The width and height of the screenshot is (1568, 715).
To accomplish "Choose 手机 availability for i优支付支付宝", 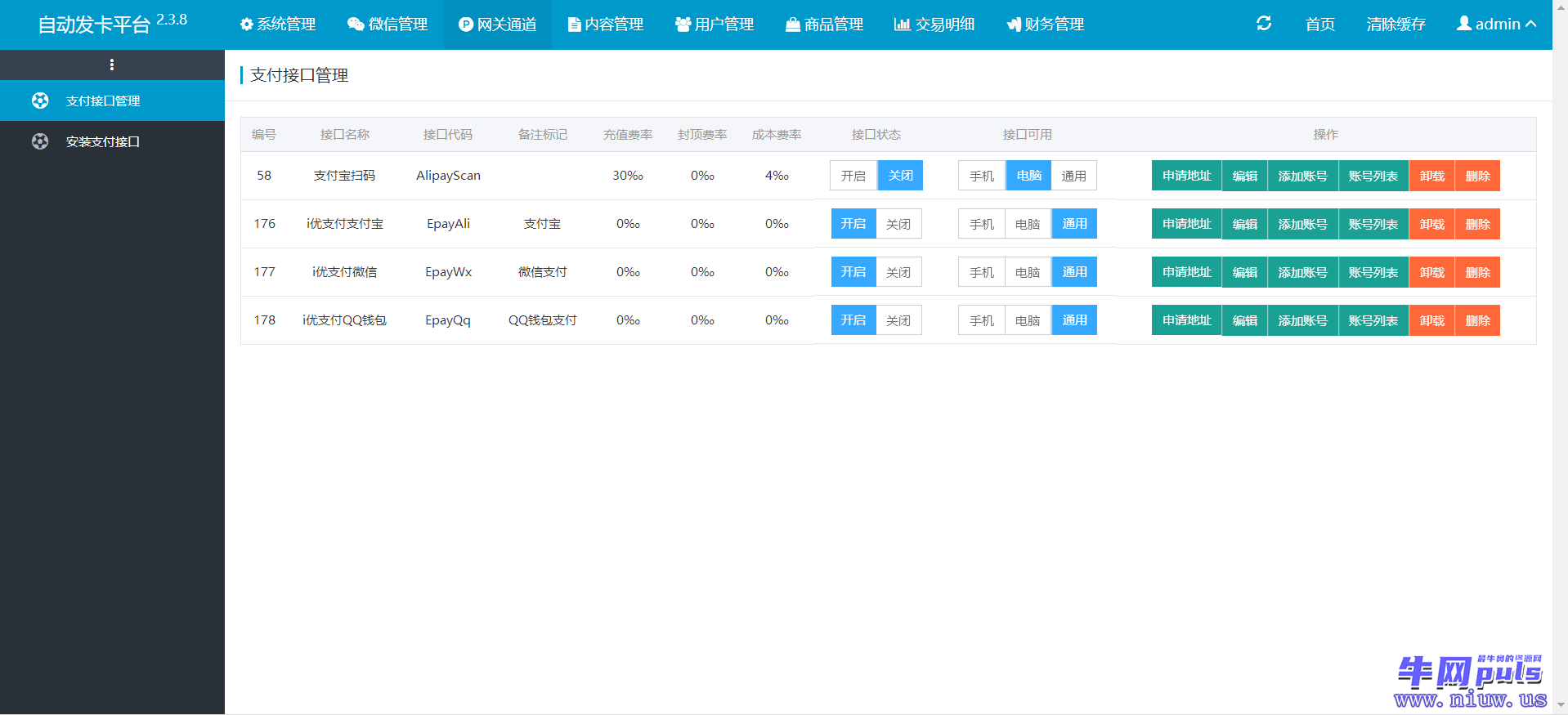I will pyautogui.click(x=982, y=224).
